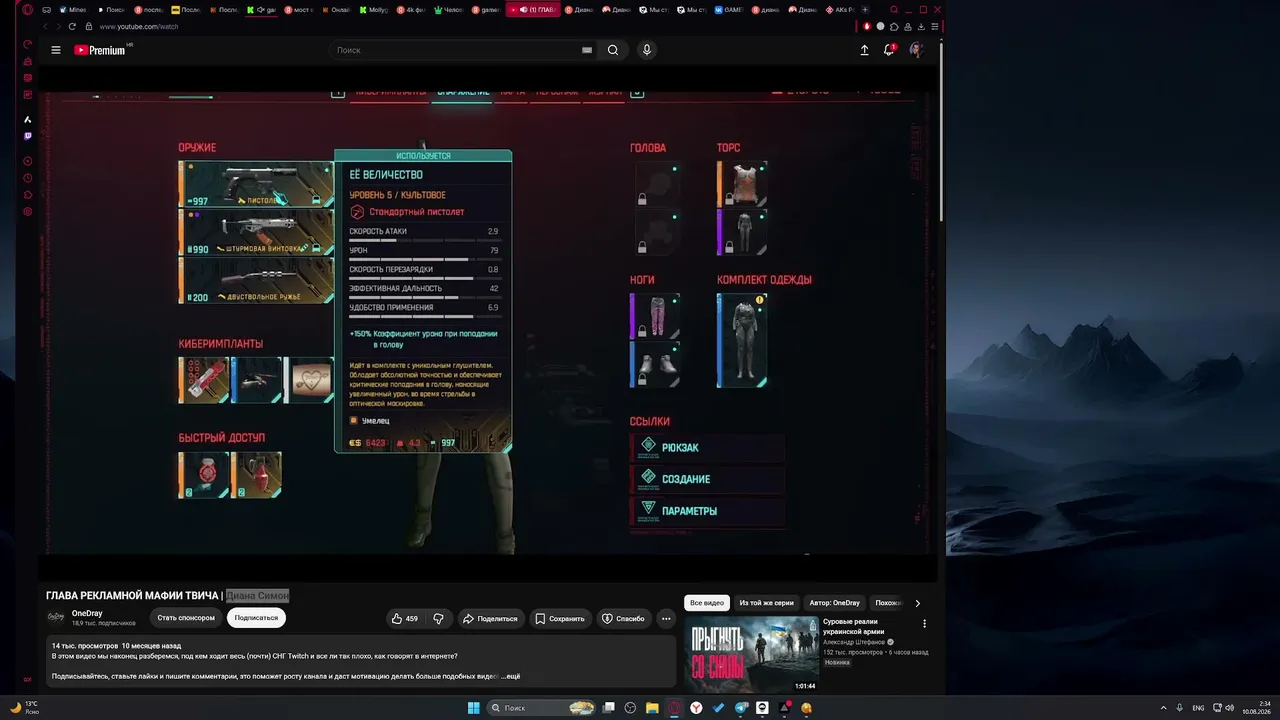
Task: Open the Player icon in Opera sidebar
Action: pos(28,161)
